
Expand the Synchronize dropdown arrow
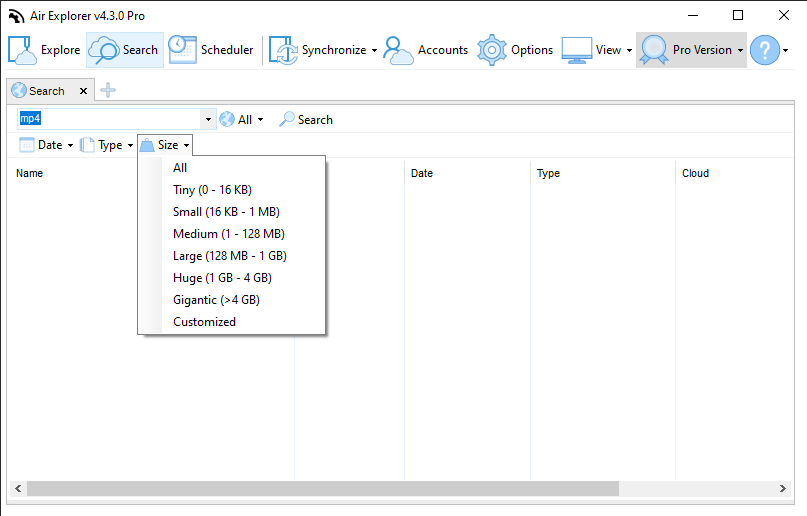click(x=374, y=50)
